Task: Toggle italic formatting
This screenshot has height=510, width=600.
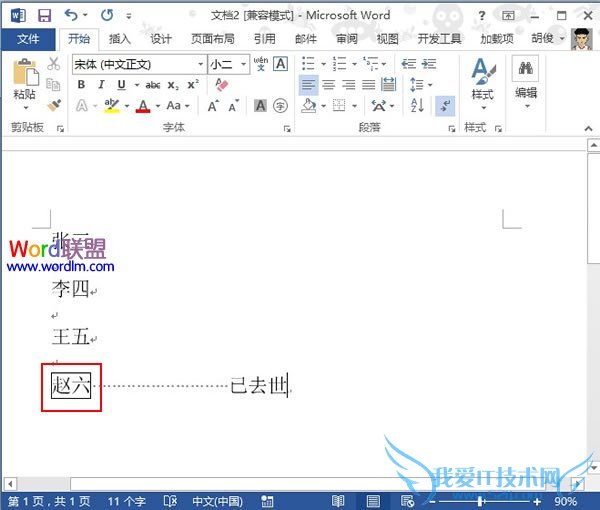Action: [x=101, y=85]
